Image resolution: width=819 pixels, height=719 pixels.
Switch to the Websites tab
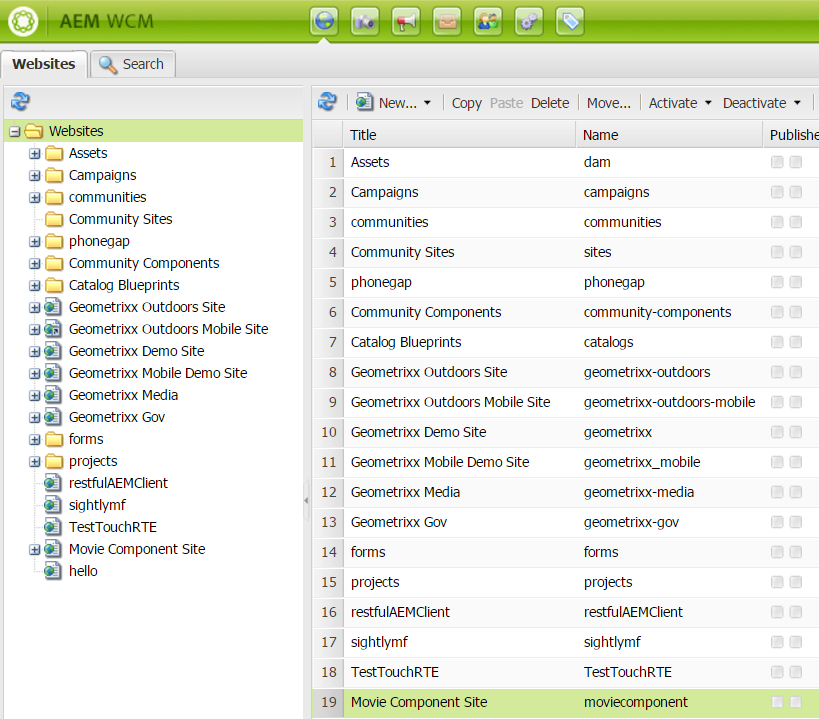[44, 64]
